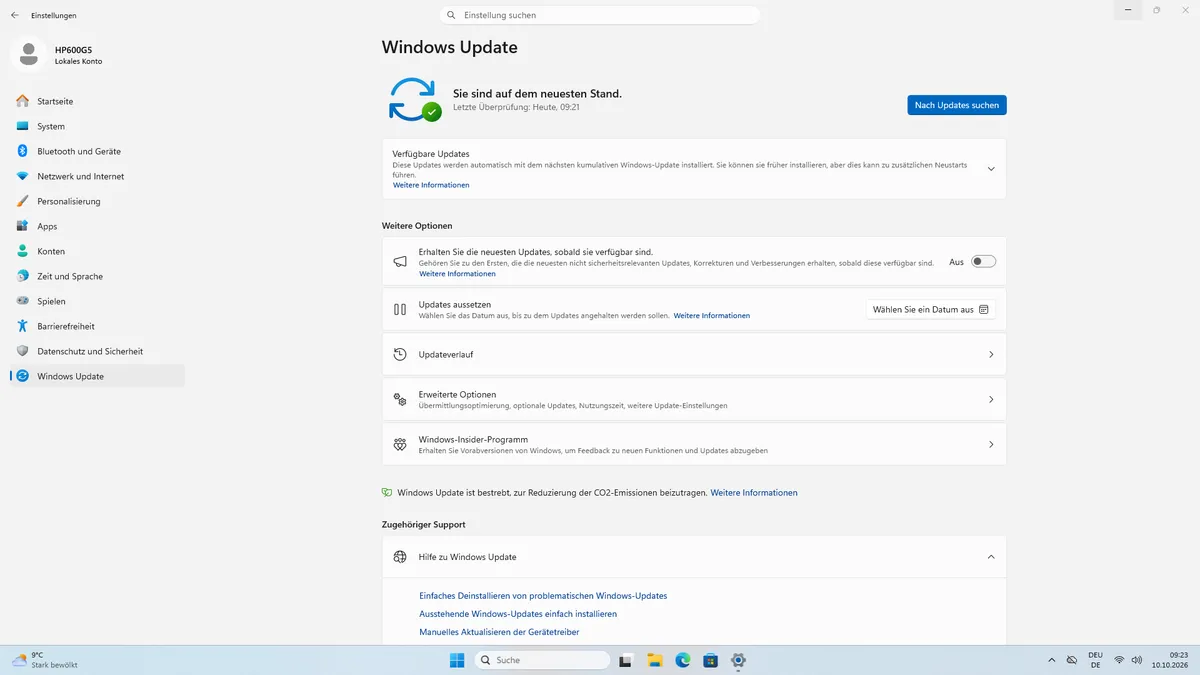Open Erweiterte Optionen
The width and height of the screenshot is (1200, 675).
point(694,399)
